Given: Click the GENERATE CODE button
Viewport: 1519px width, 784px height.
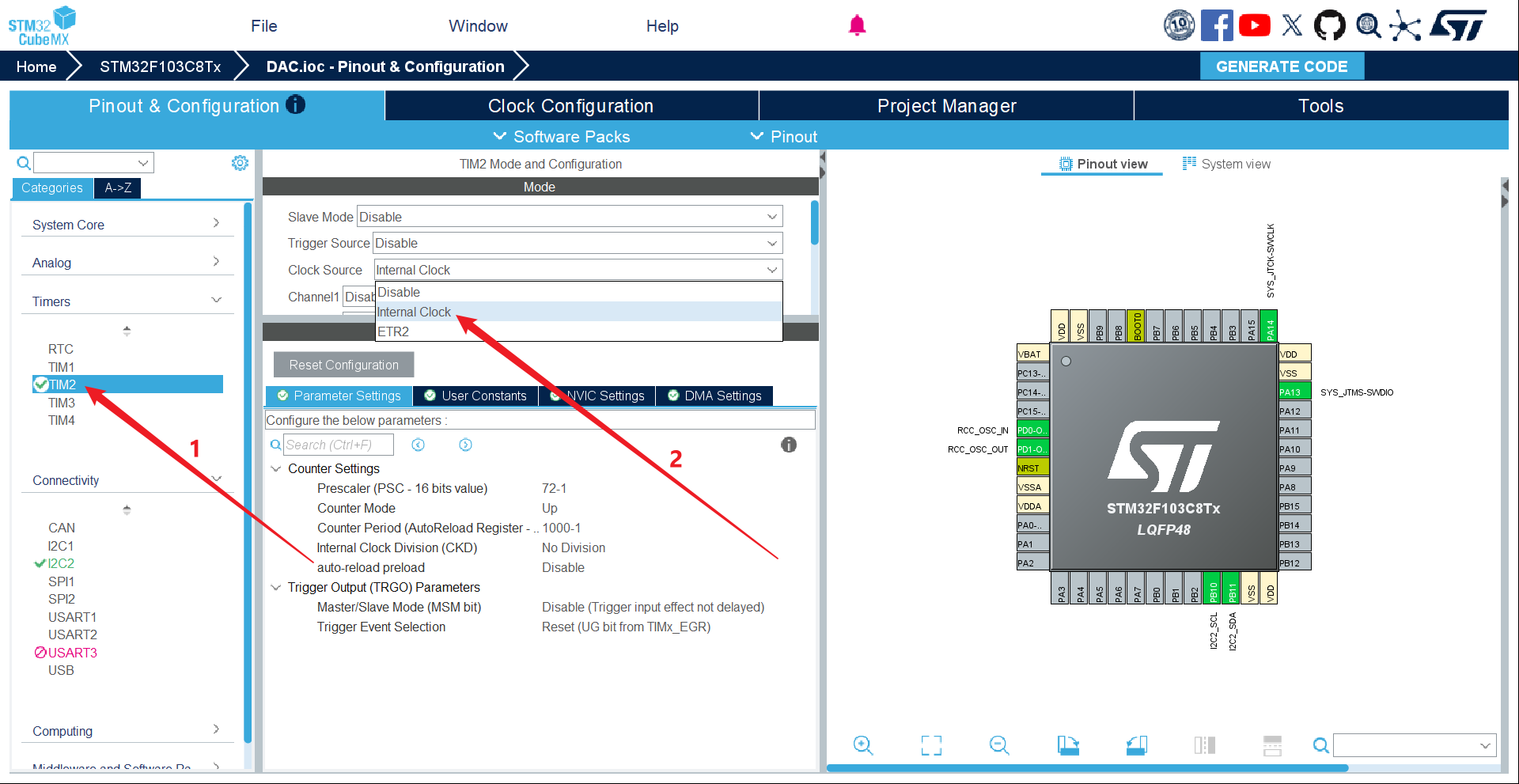Looking at the screenshot, I should coord(1282,66).
